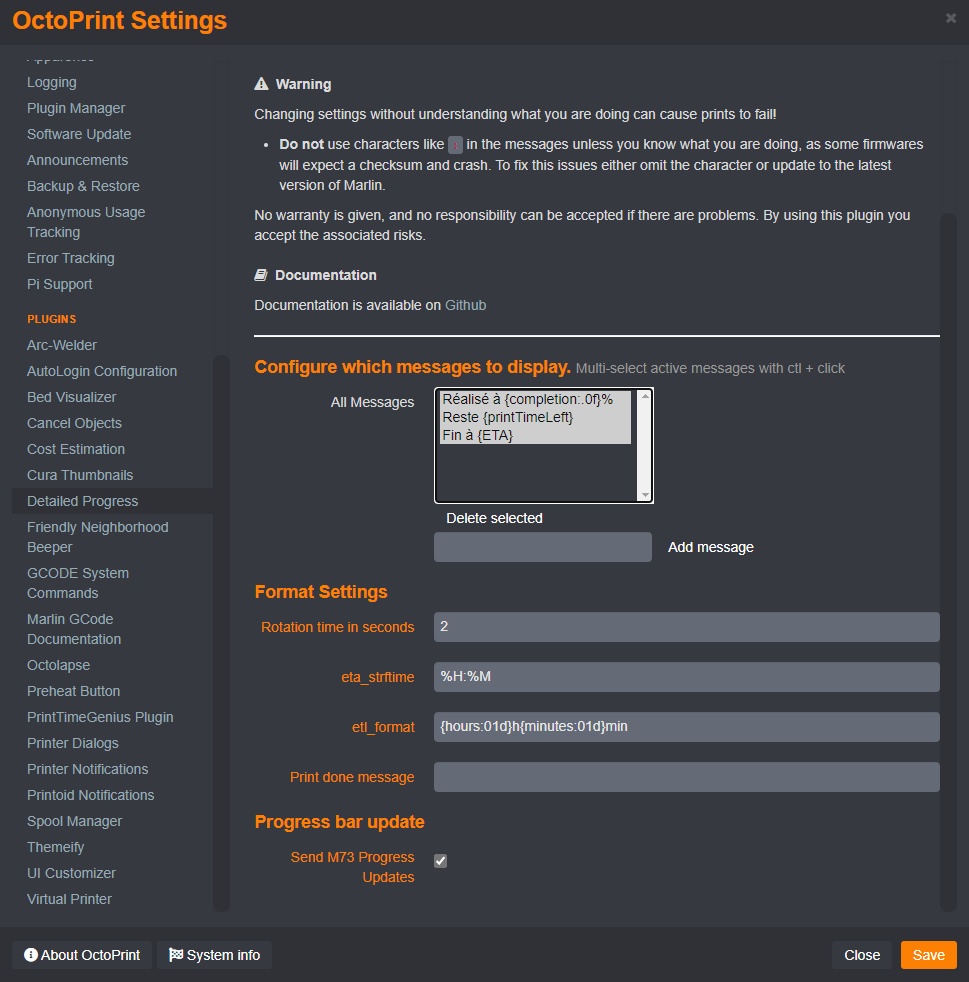969x982 pixels.
Task: Click the Add message button
Action: [711, 547]
